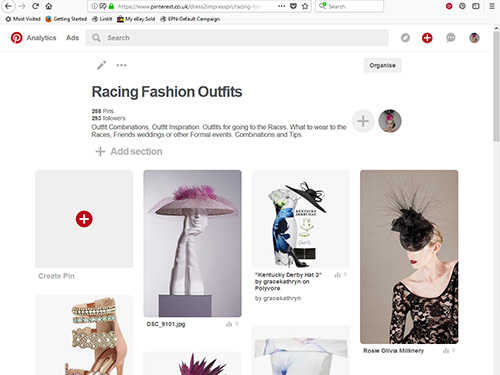The height and width of the screenshot is (375, 500).
Task: Invite collaborator with the grey plus circle
Action: [x=363, y=121]
